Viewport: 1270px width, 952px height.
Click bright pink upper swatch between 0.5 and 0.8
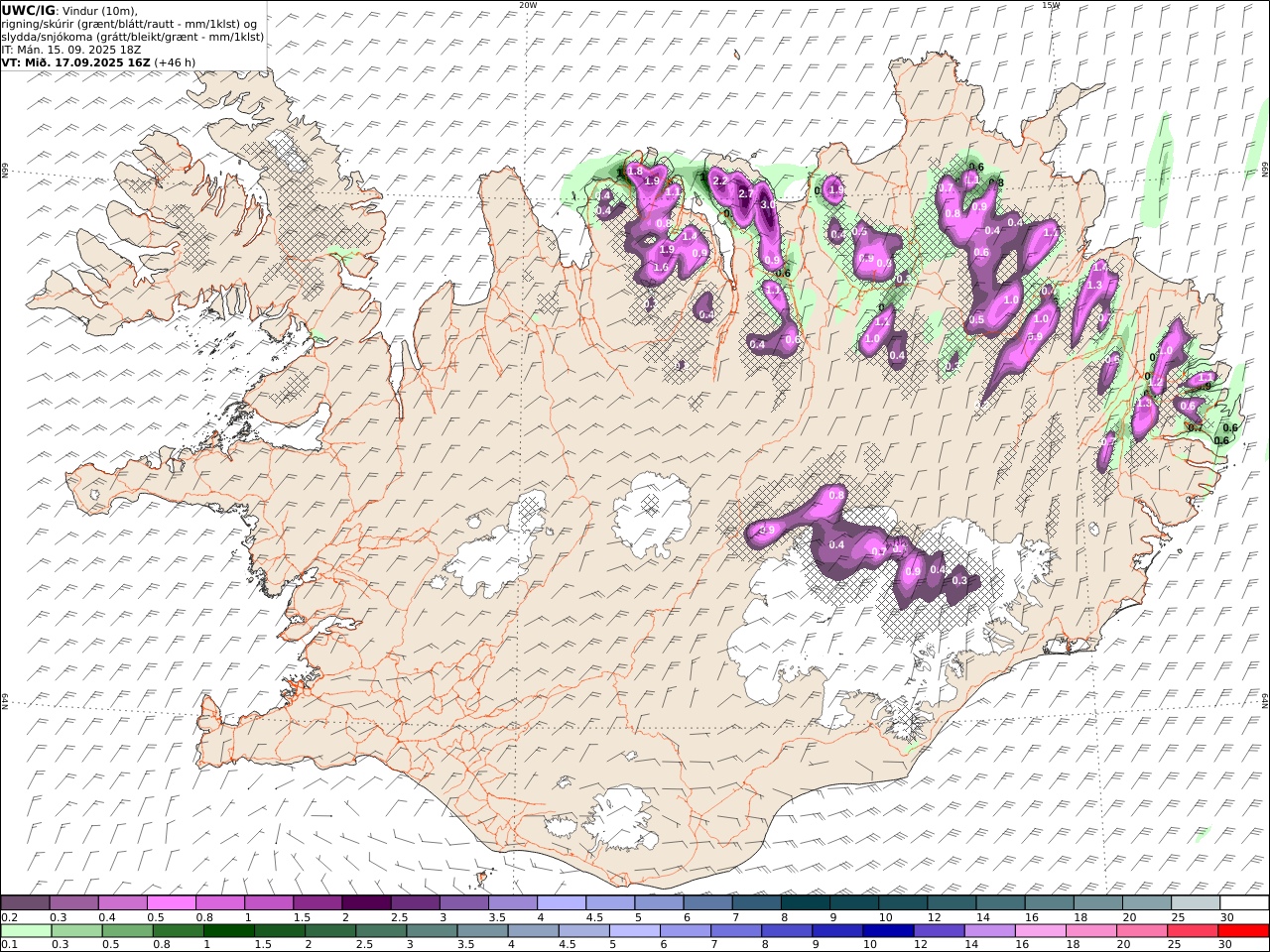coord(171,903)
